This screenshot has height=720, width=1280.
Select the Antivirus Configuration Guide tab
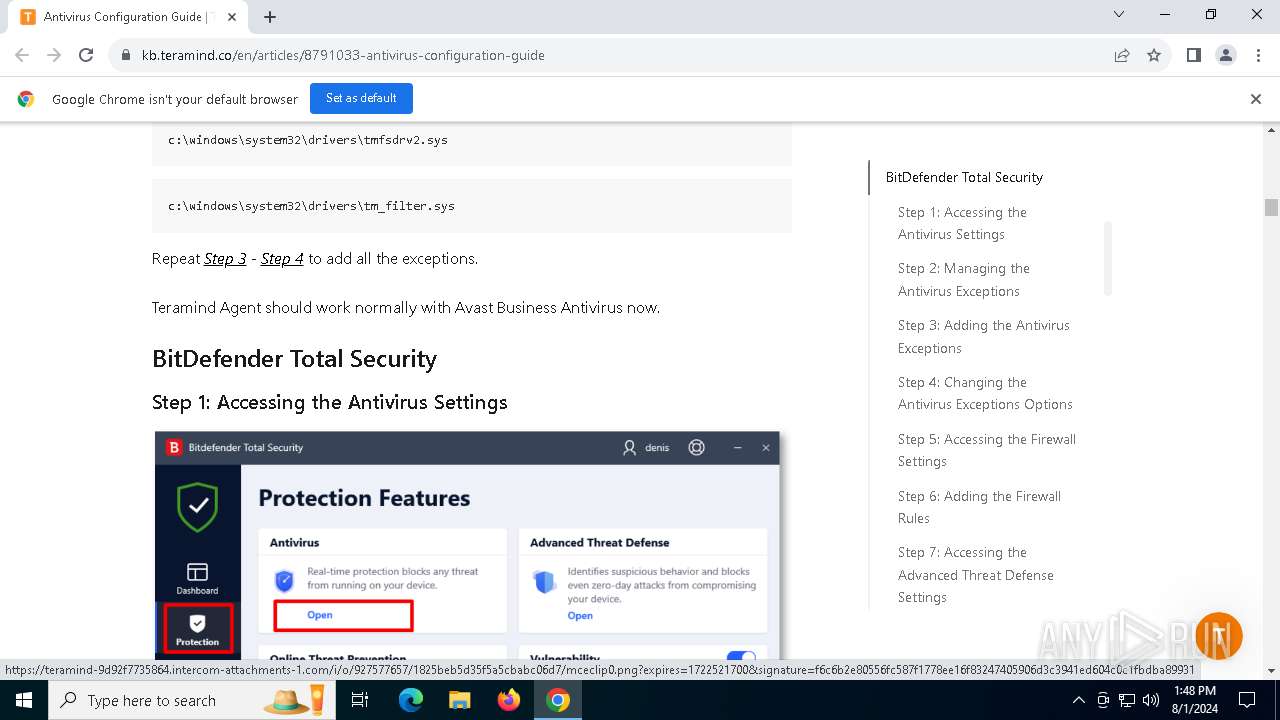[x=130, y=16]
